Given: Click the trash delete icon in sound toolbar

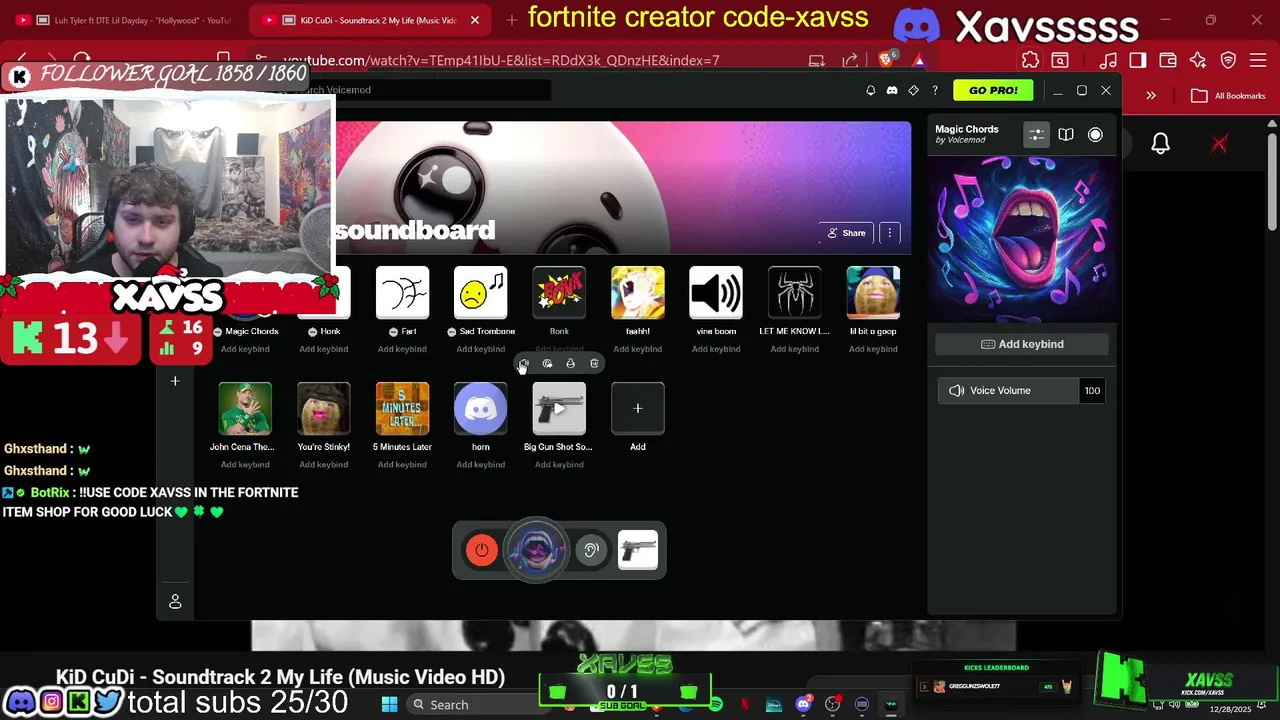Looking at the screenshot, I should (594, 363).
